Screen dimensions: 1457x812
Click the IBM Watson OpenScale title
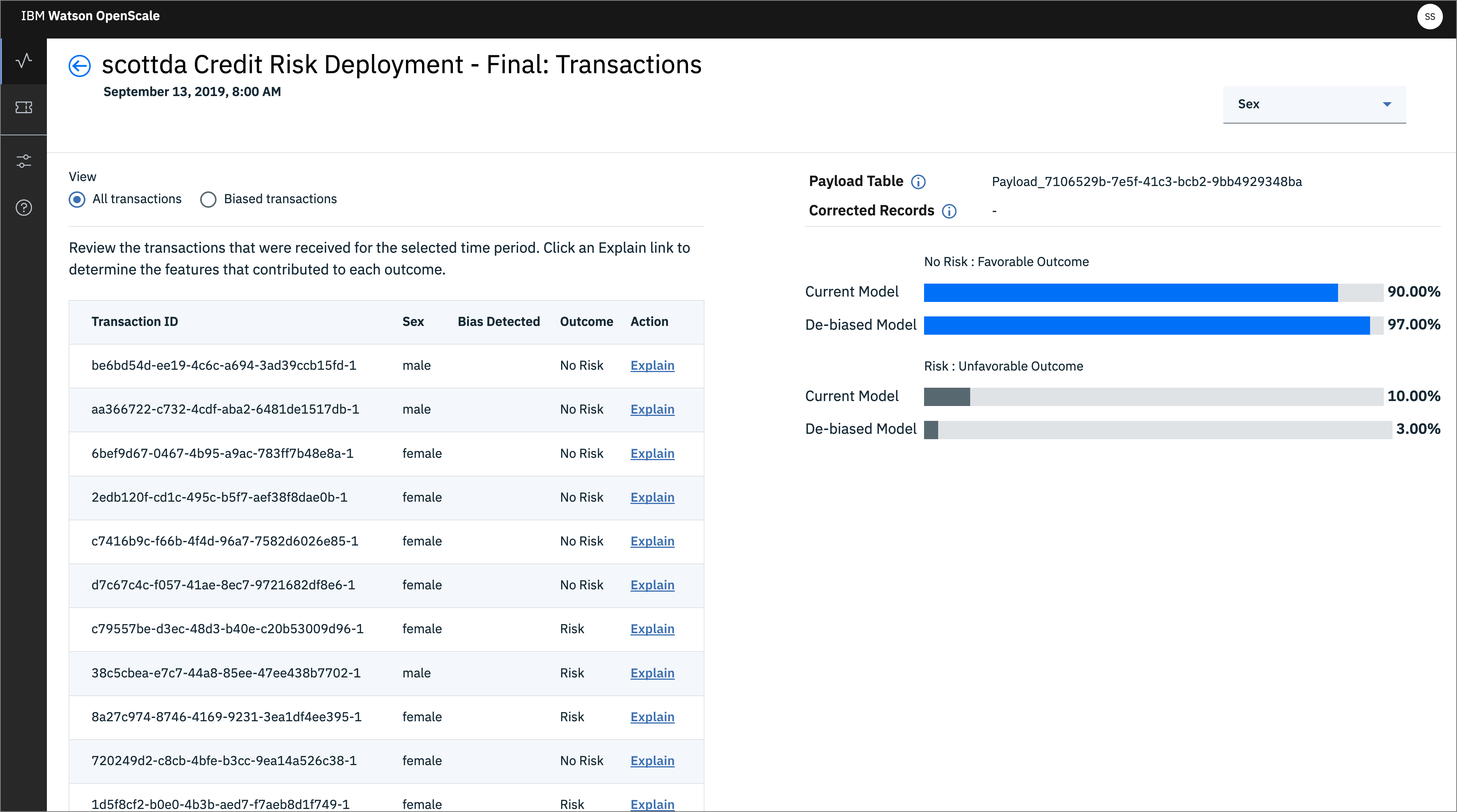pos(90,16)
